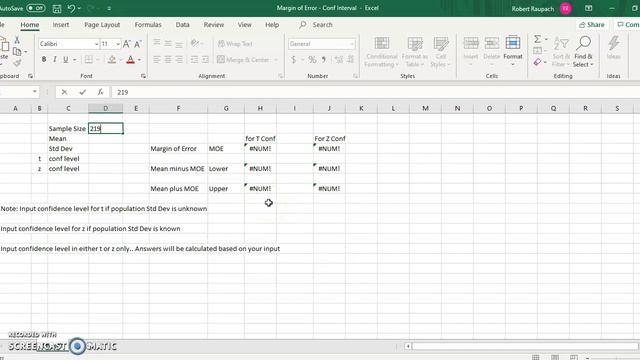The image size is (640, 360).
Task: Toggle Italic formatting
Action: click(x=55, y=60)
